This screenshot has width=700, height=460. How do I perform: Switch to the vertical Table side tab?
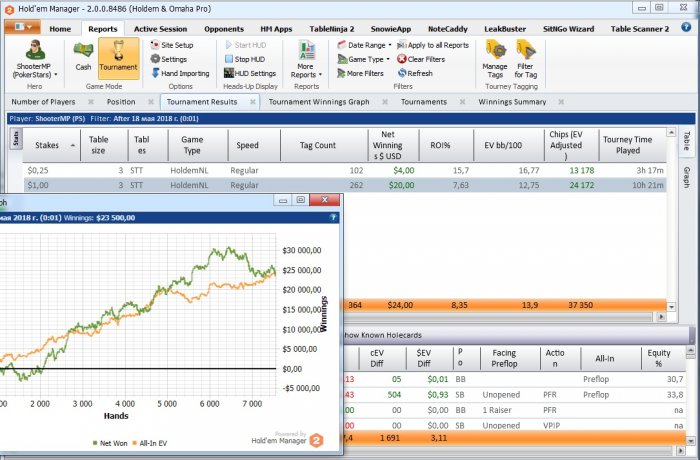[687, 140]
